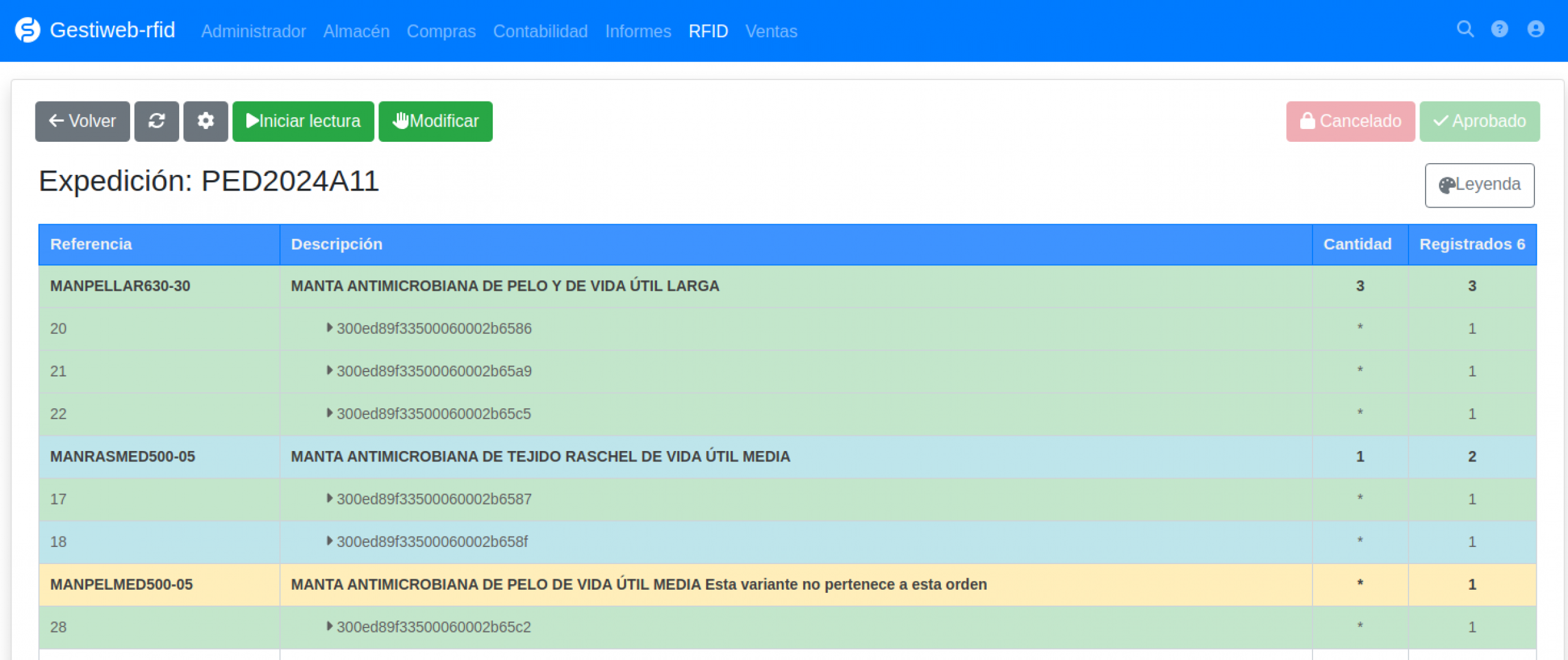Click the variante no pertenece warning text
1568x660 pixels.
[845, 584]
